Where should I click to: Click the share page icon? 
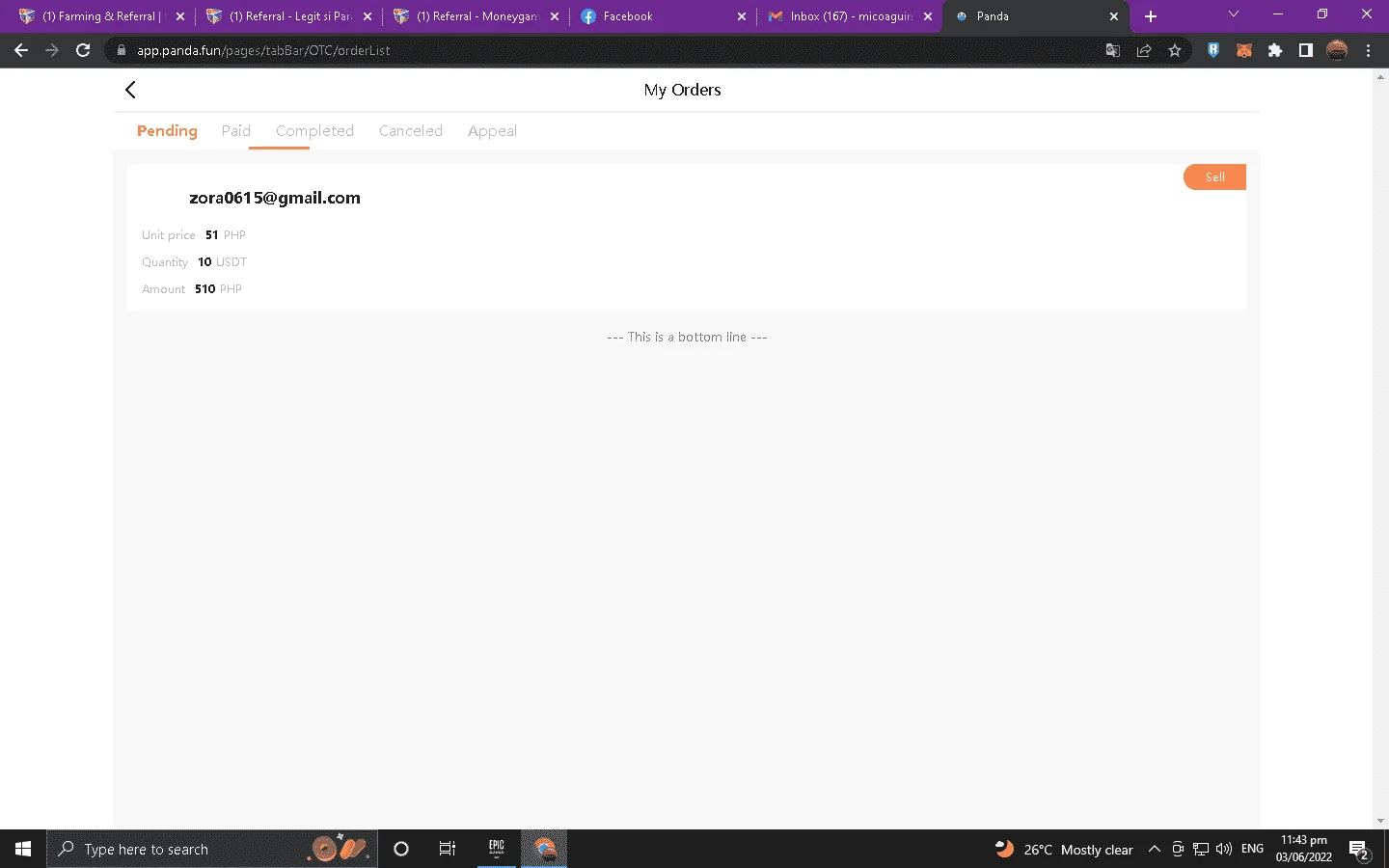pos(1143,50)
